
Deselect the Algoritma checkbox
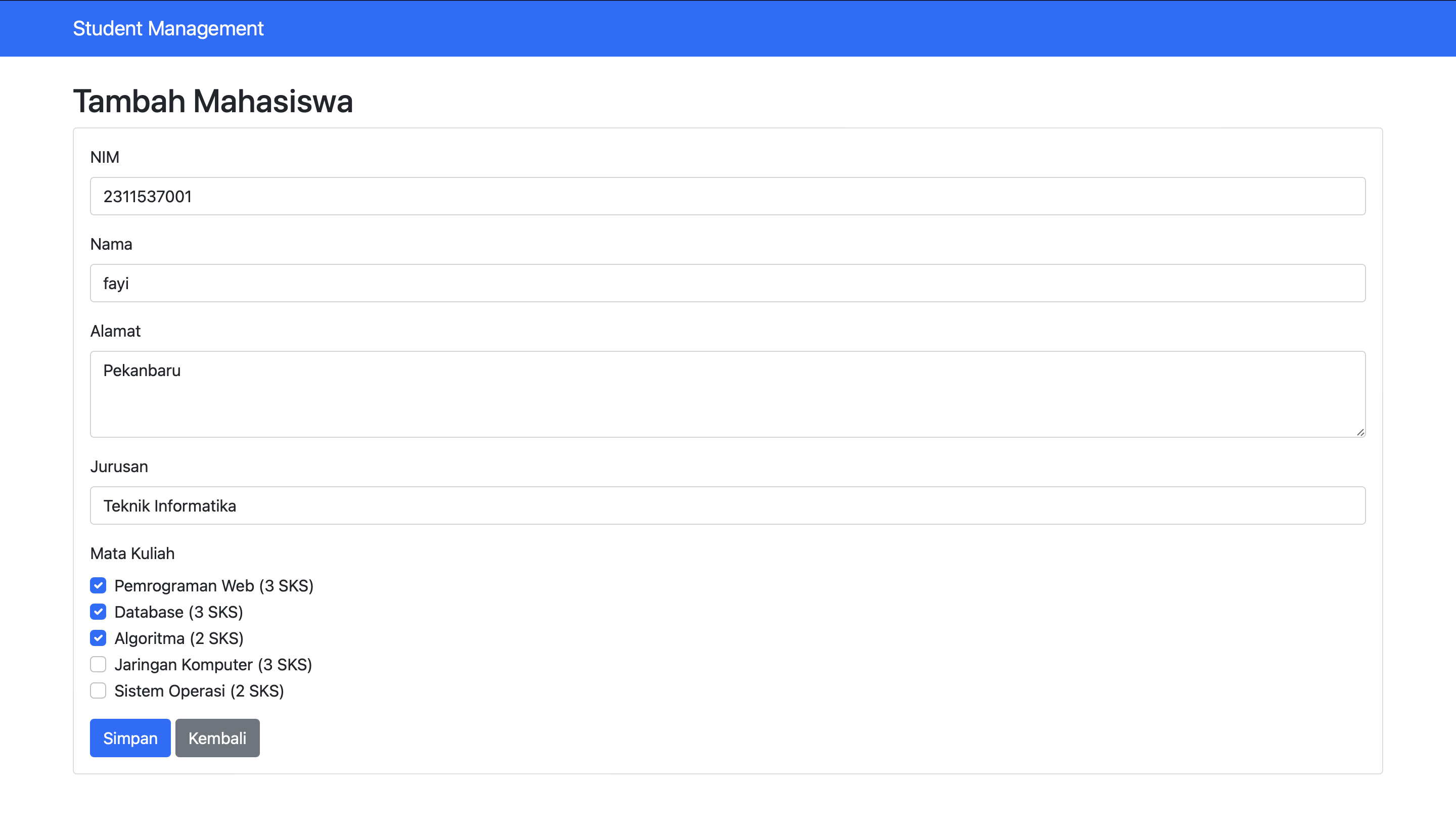98,638
